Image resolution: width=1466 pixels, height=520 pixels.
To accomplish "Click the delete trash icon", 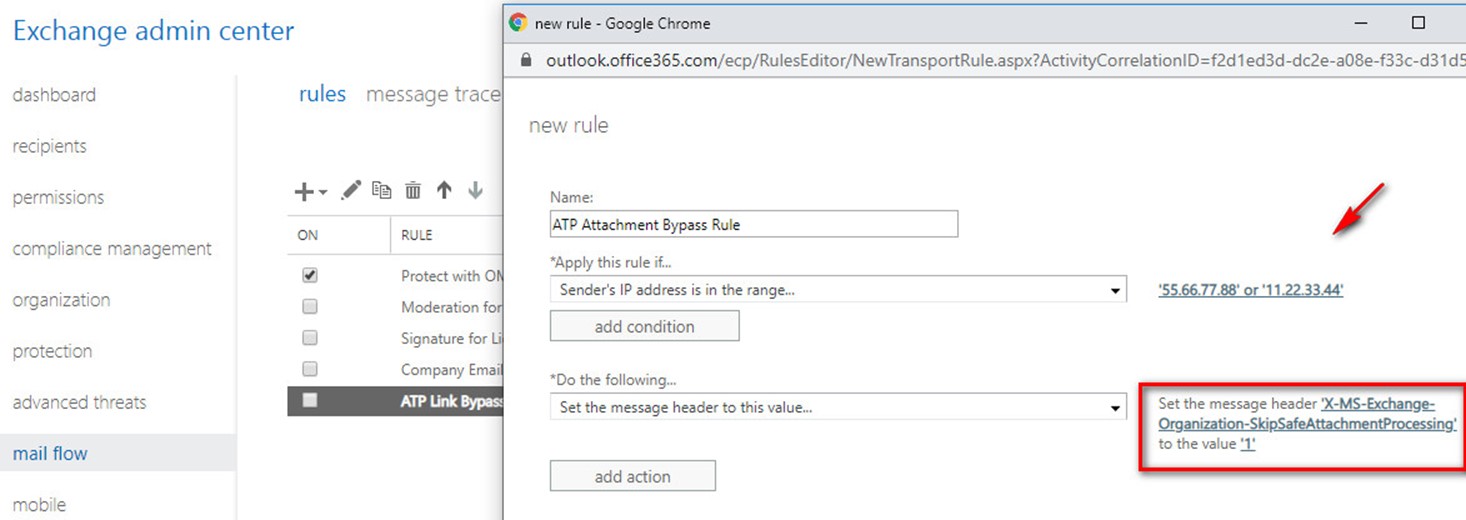I will (413, 190).
